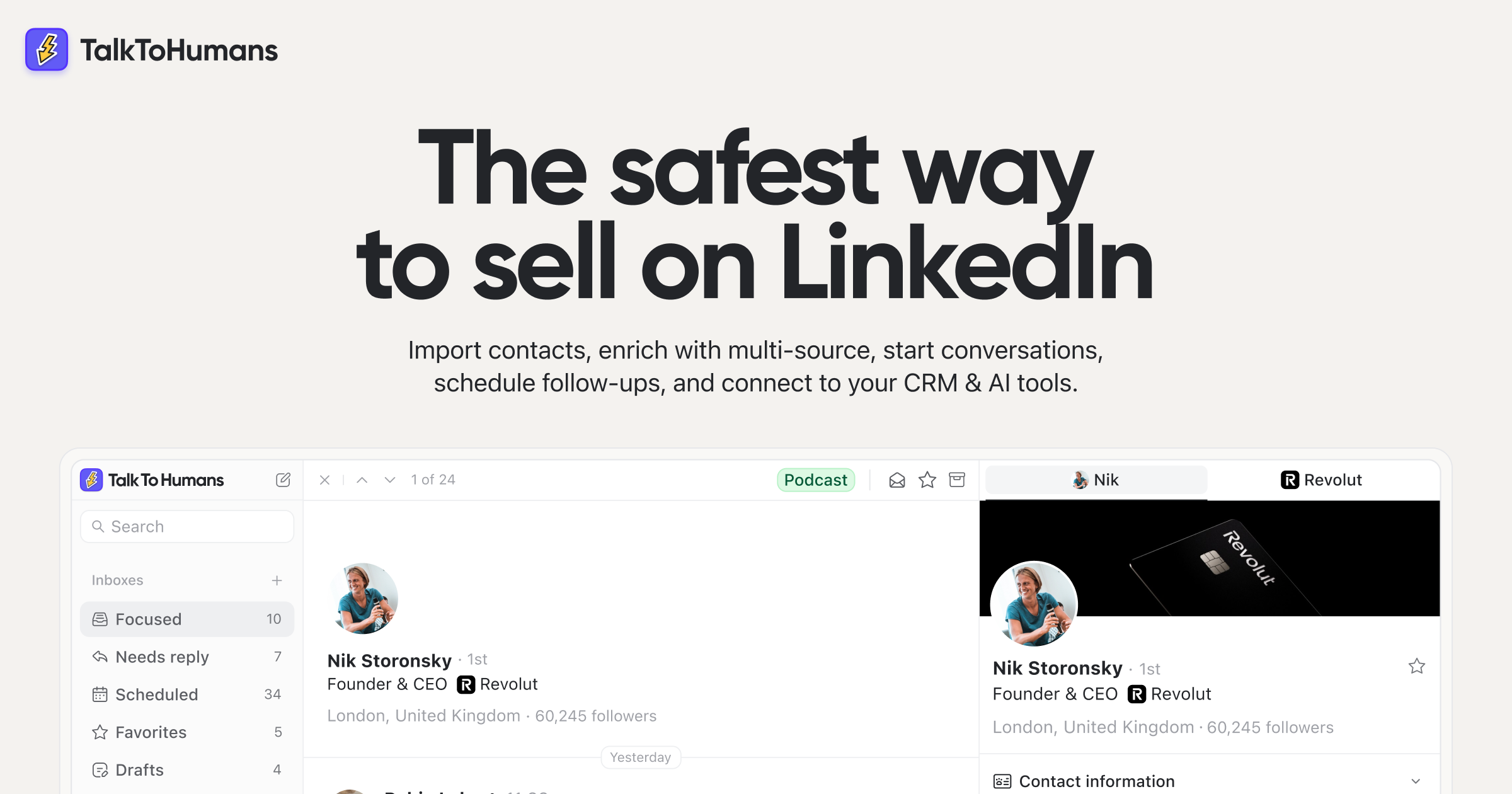Archive the conversation using box icon
Screen dimensions: 1512x794
point(957,480)
